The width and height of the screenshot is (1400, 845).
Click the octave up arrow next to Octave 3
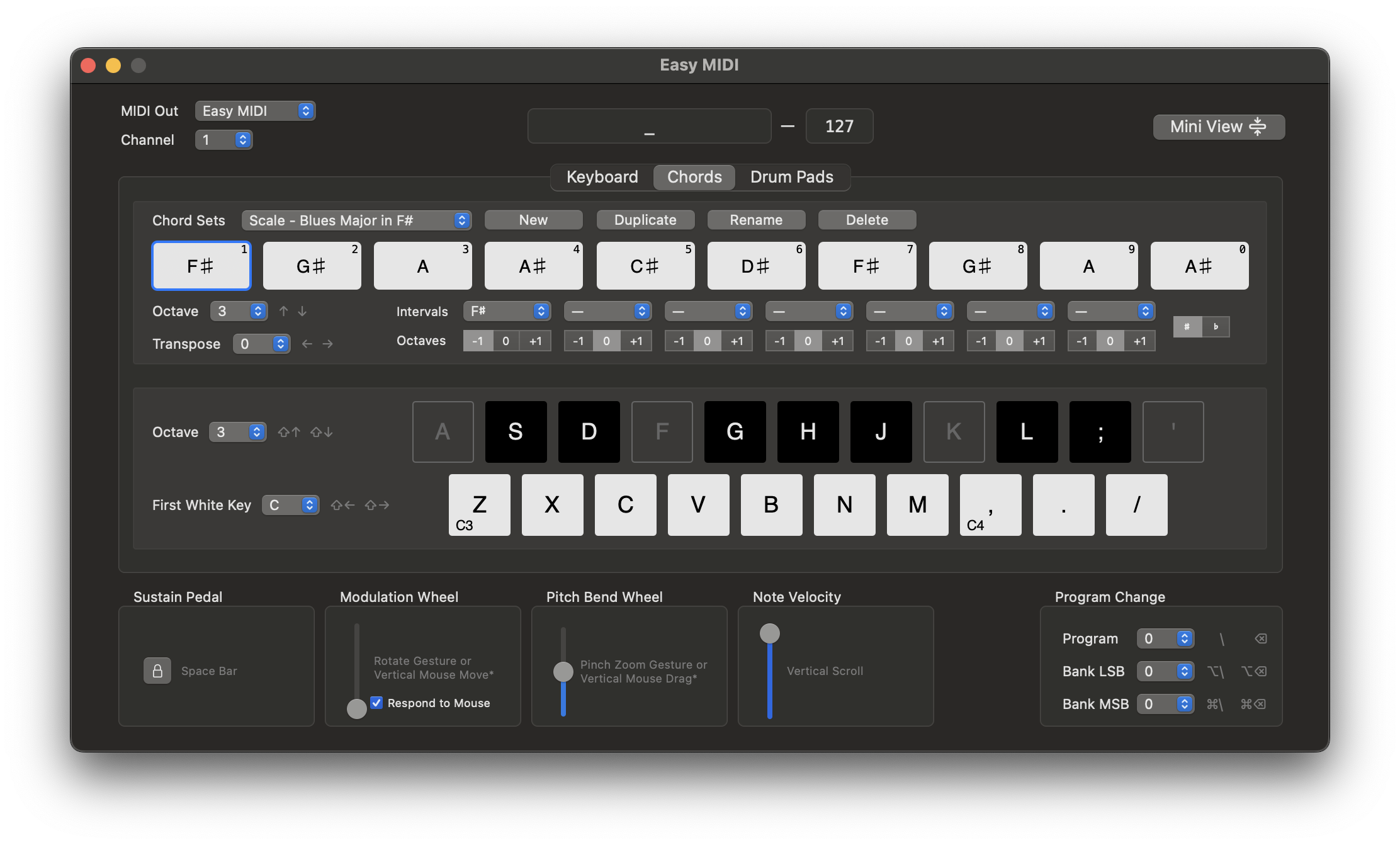point(283,310)
